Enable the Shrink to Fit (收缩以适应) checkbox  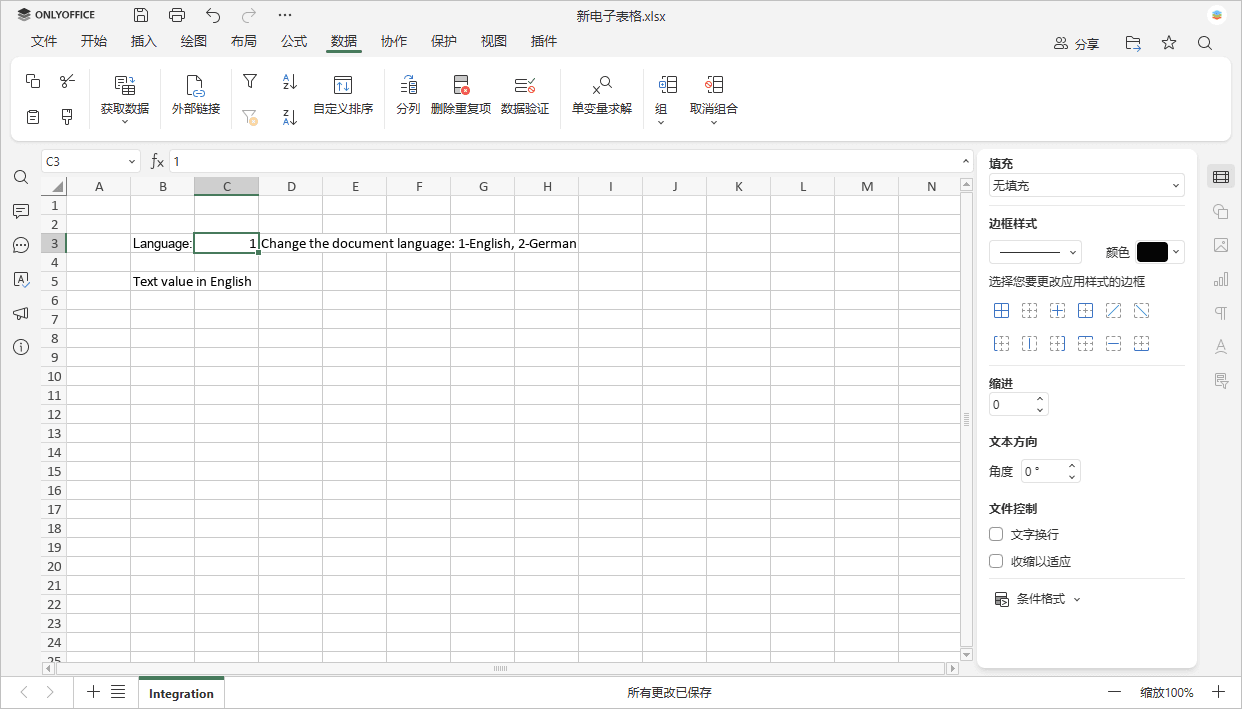coord(996,561)
